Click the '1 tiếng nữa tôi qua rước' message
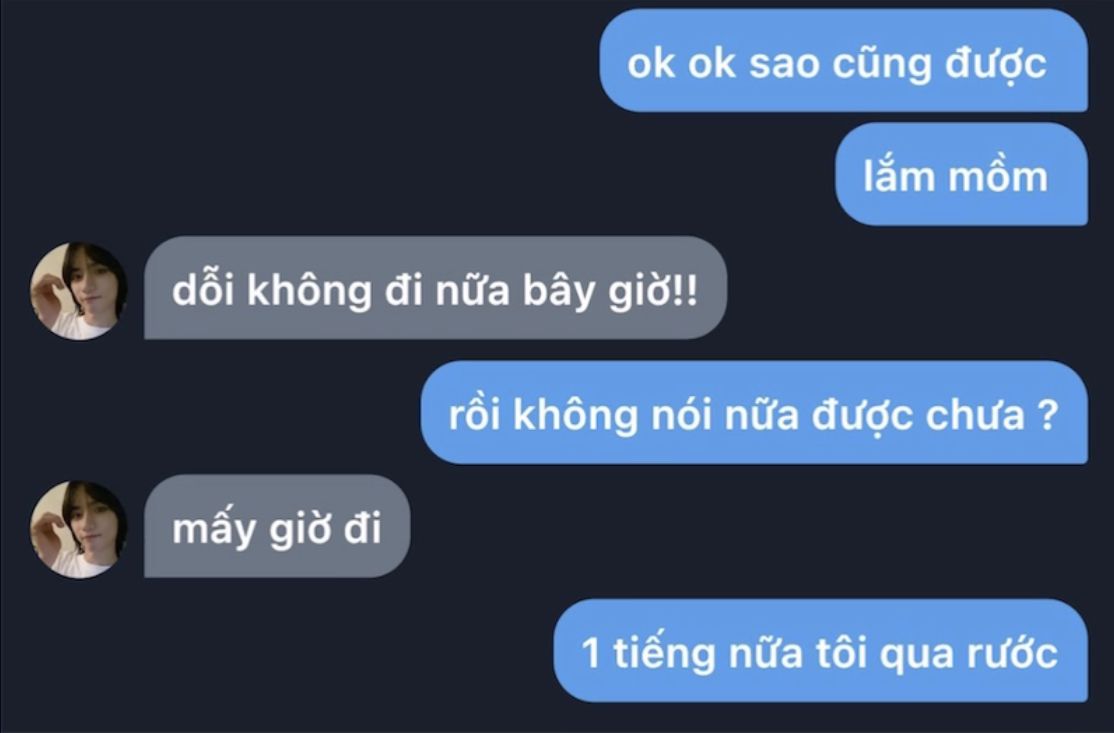 point(821,651)
